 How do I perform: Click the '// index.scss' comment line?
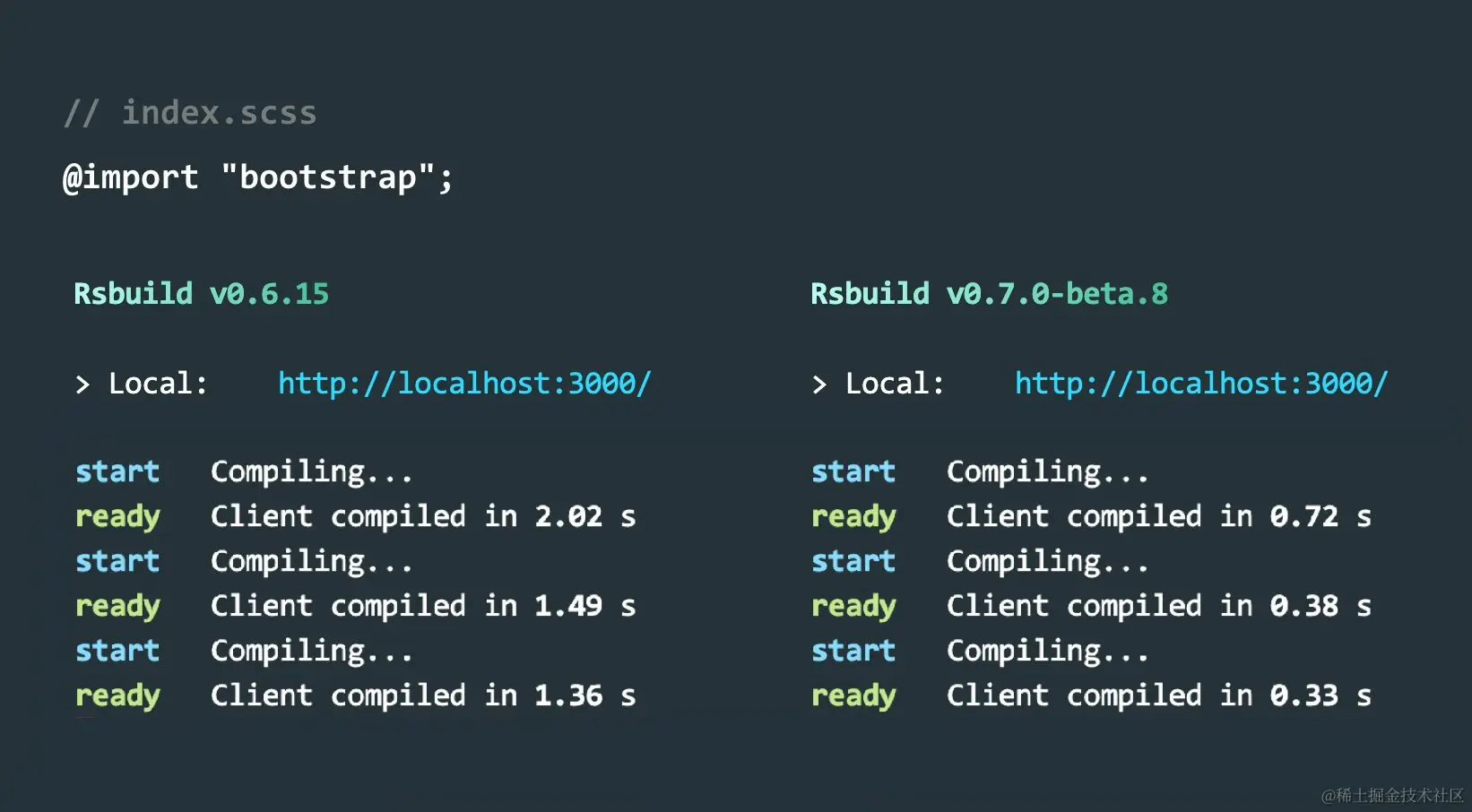tap(190, 113)
